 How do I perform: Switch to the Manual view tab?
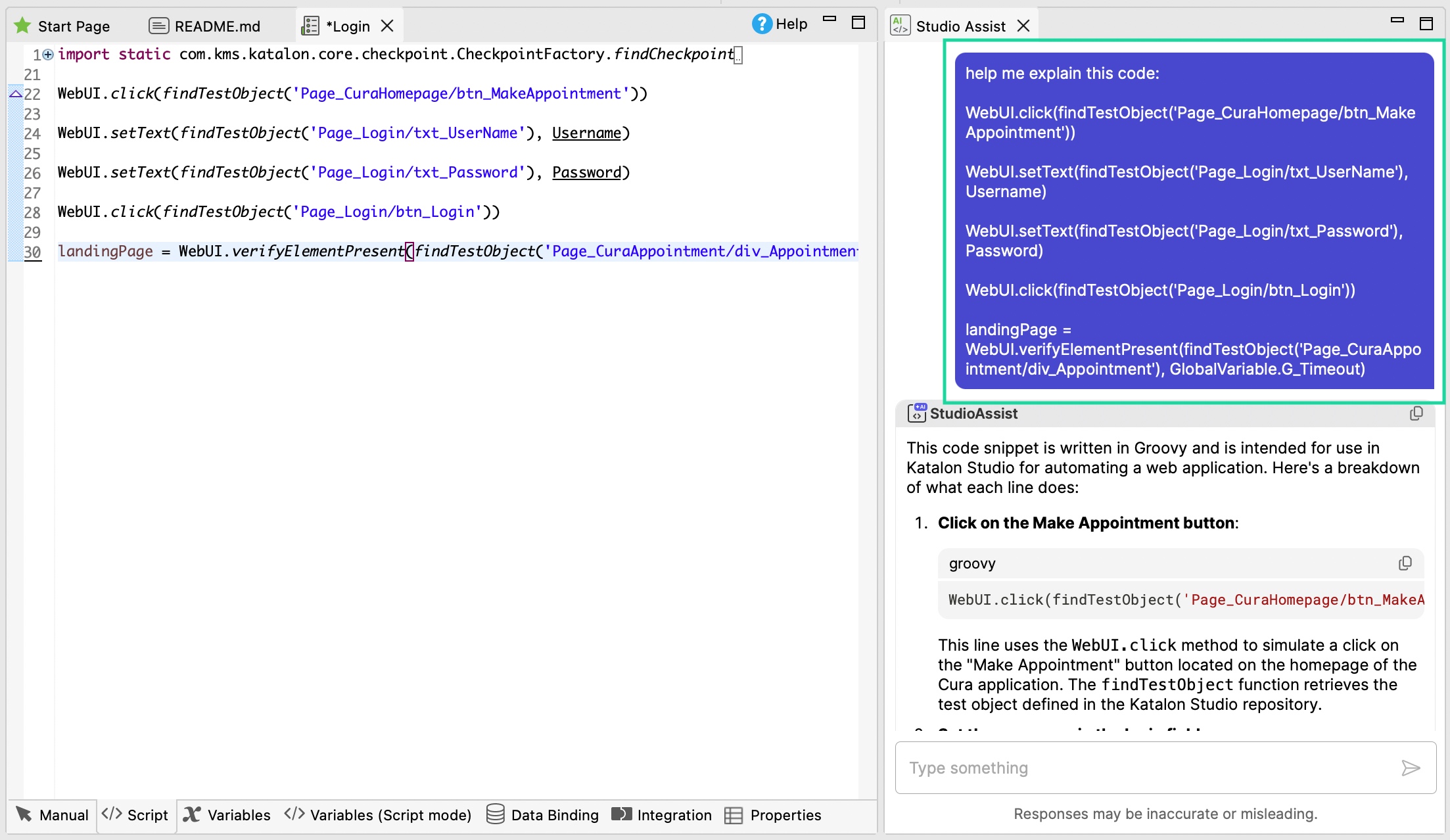pyautogui.click(x=53, y=815)
